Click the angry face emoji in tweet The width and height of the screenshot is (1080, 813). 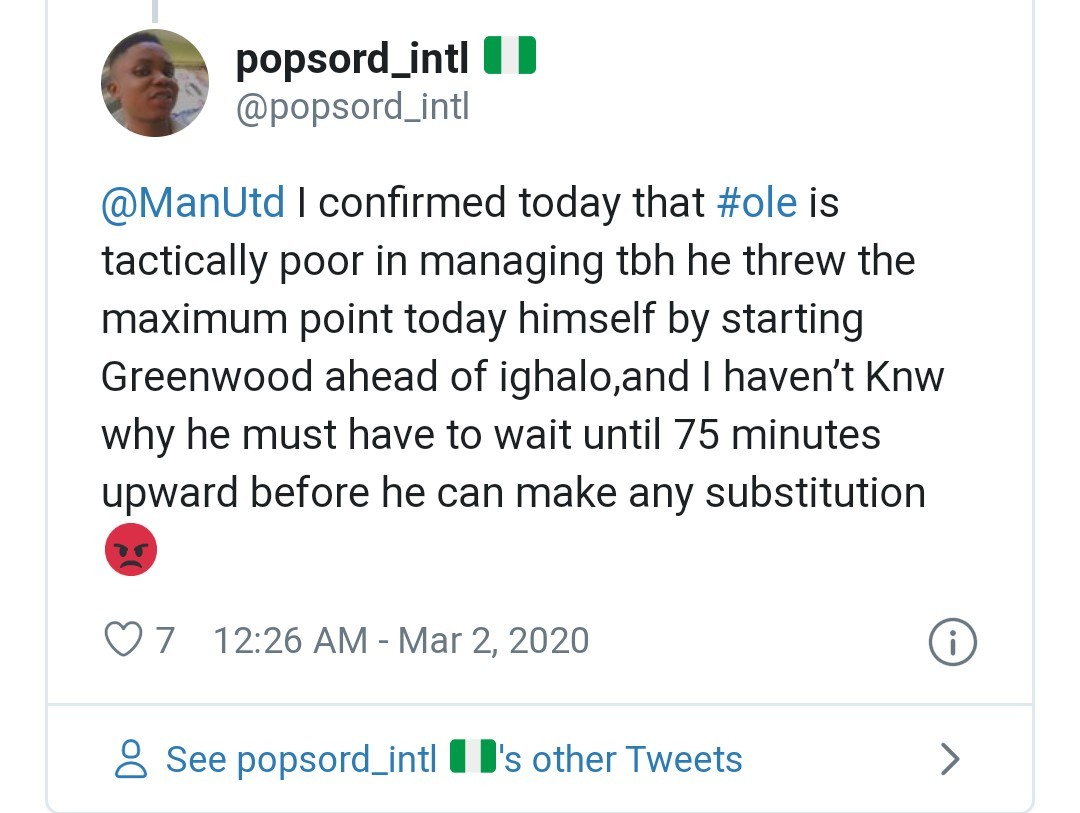click(129, 549)
